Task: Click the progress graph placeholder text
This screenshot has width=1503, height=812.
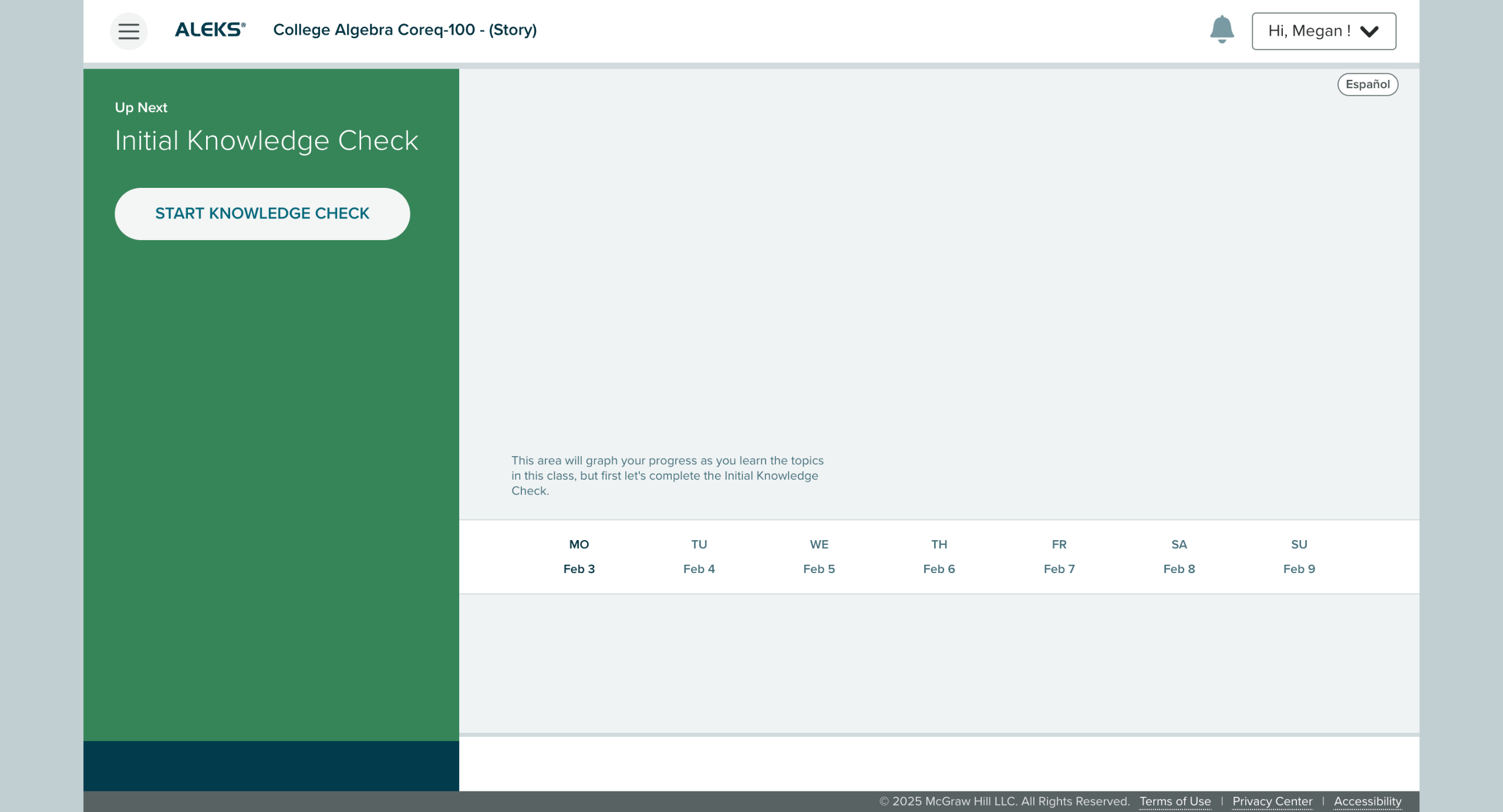Action: tap(667, 476)
